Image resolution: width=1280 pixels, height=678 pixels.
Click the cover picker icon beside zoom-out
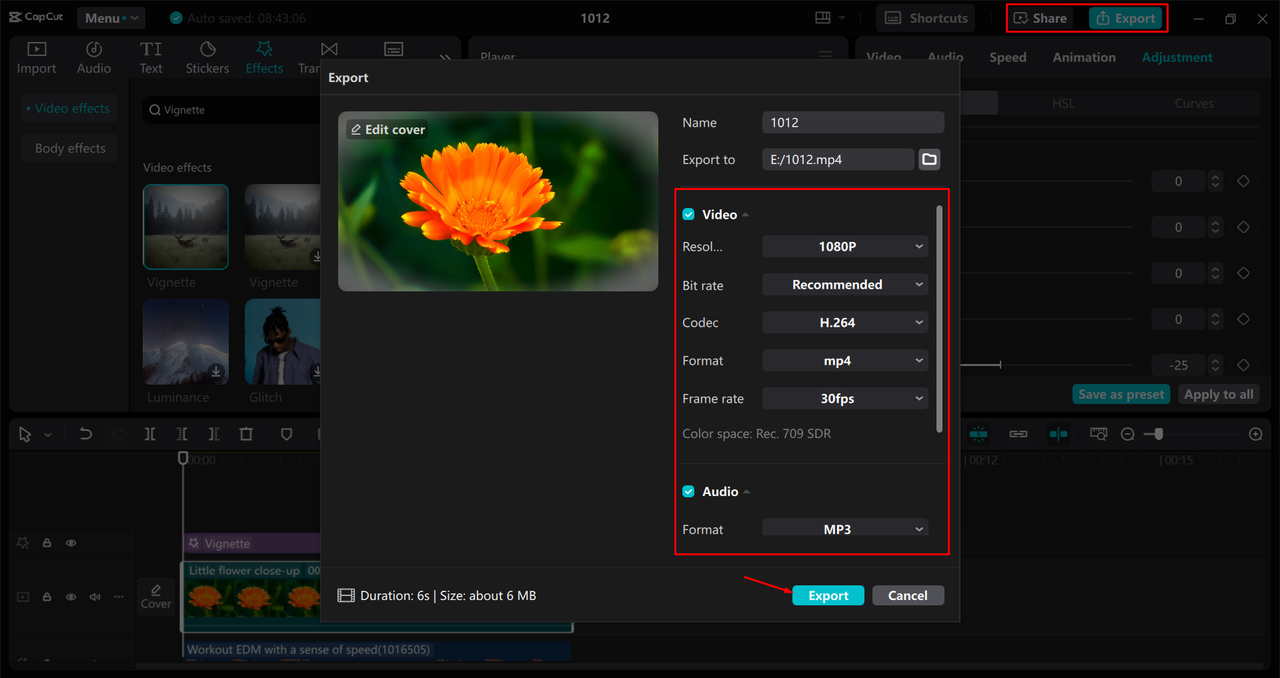[x=1098, y=434]
